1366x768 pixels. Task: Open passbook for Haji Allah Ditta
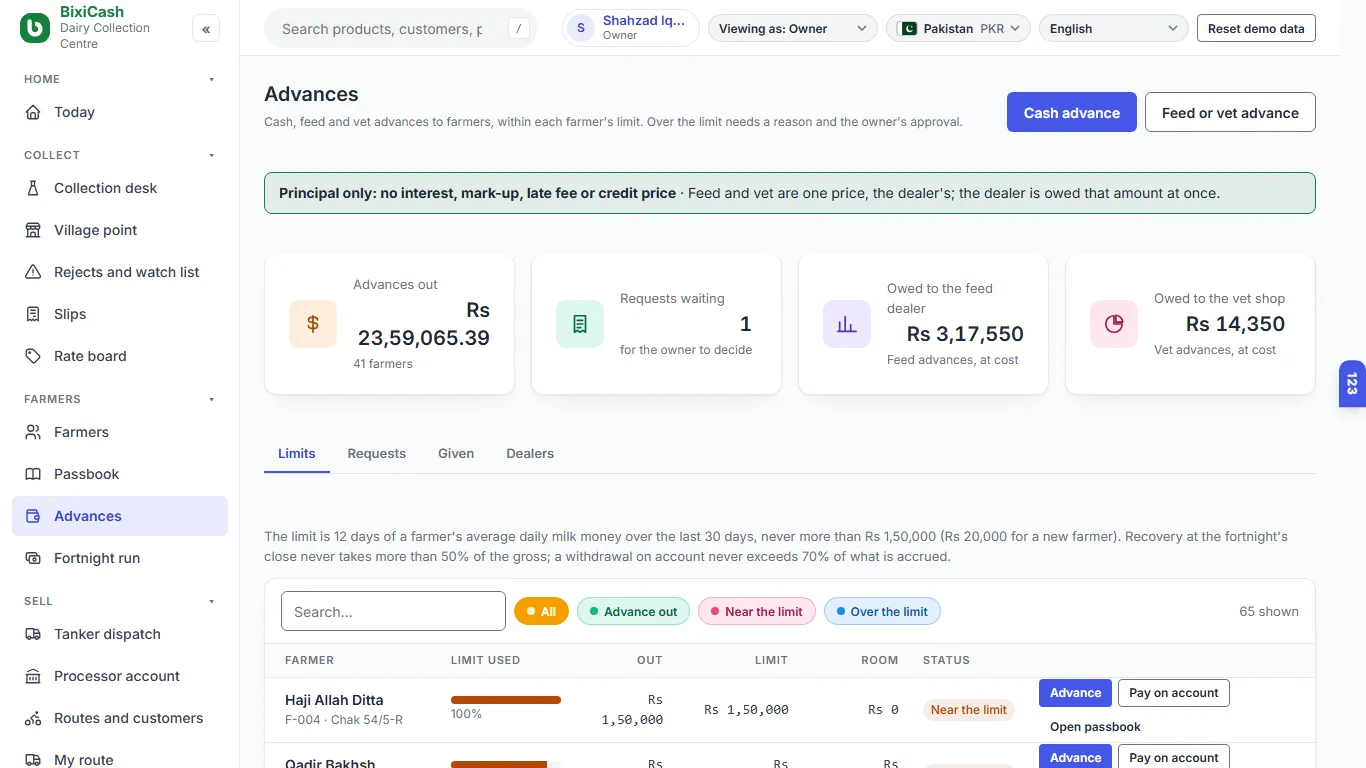[x=1095, y=727]
